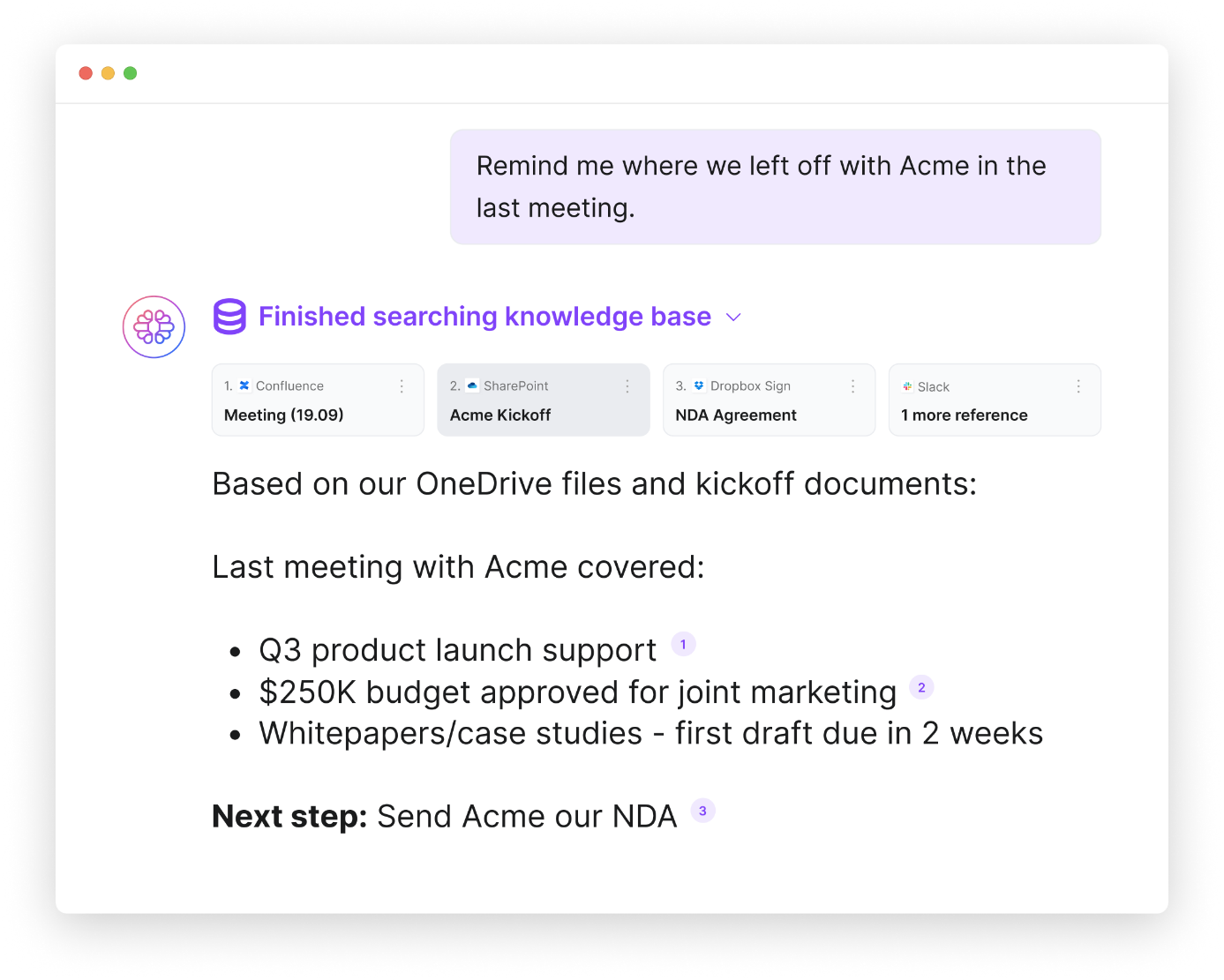1224x980 pixels.
Task: Click the Slack icon on the references card
Action: pos(907,386)
